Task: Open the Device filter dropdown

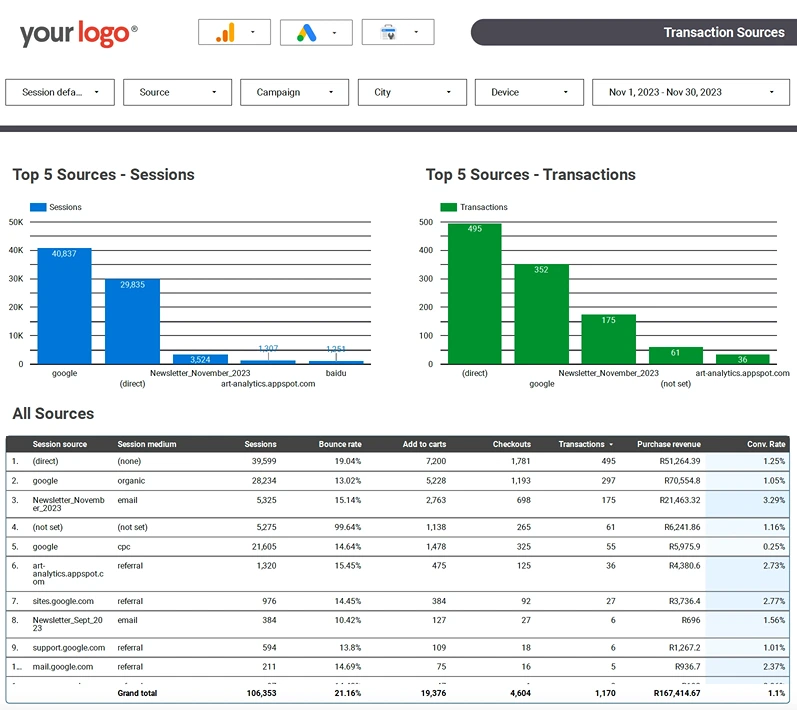Action: (529, 92)
